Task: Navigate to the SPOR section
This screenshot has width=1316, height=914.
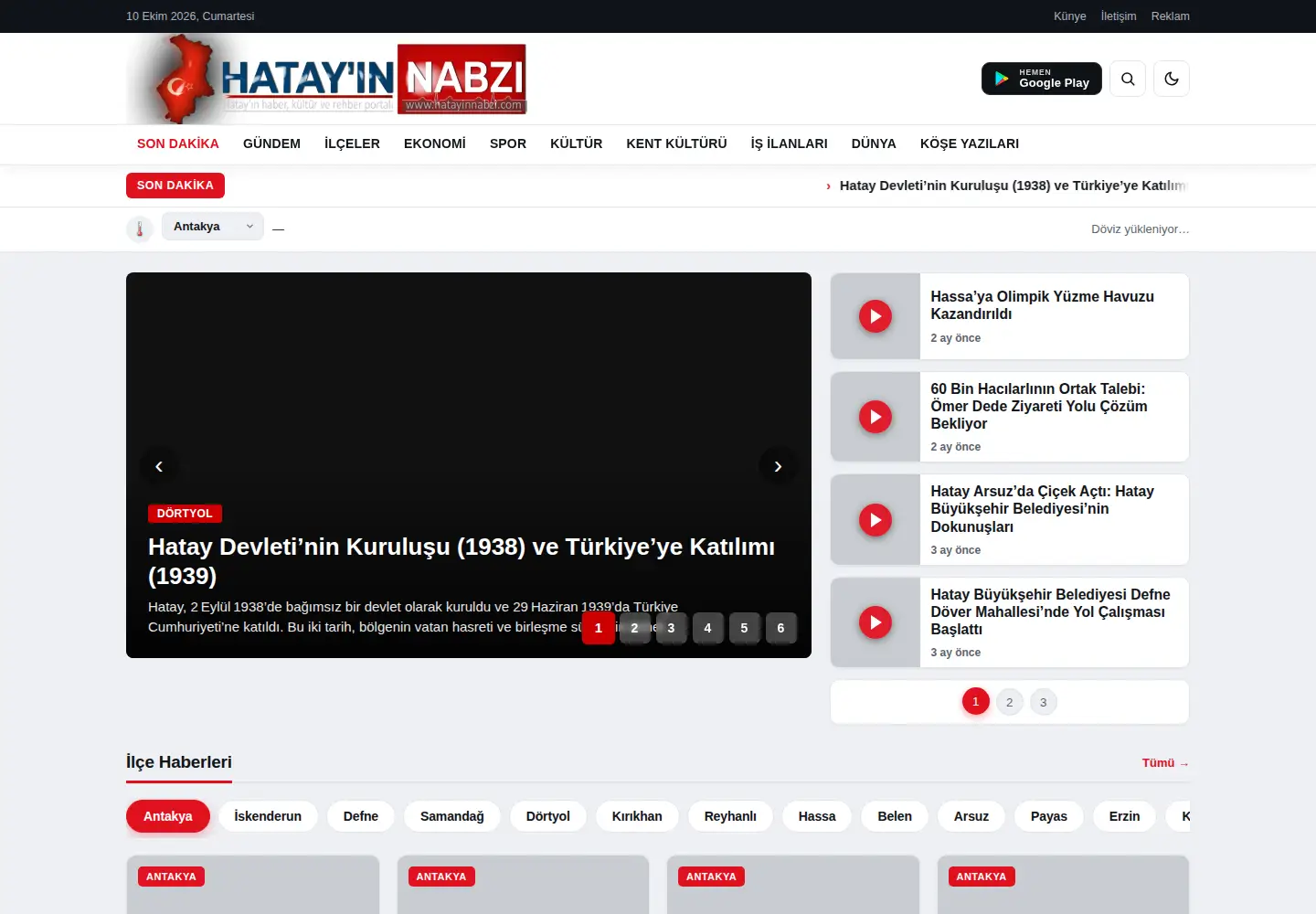Action: 508,143
